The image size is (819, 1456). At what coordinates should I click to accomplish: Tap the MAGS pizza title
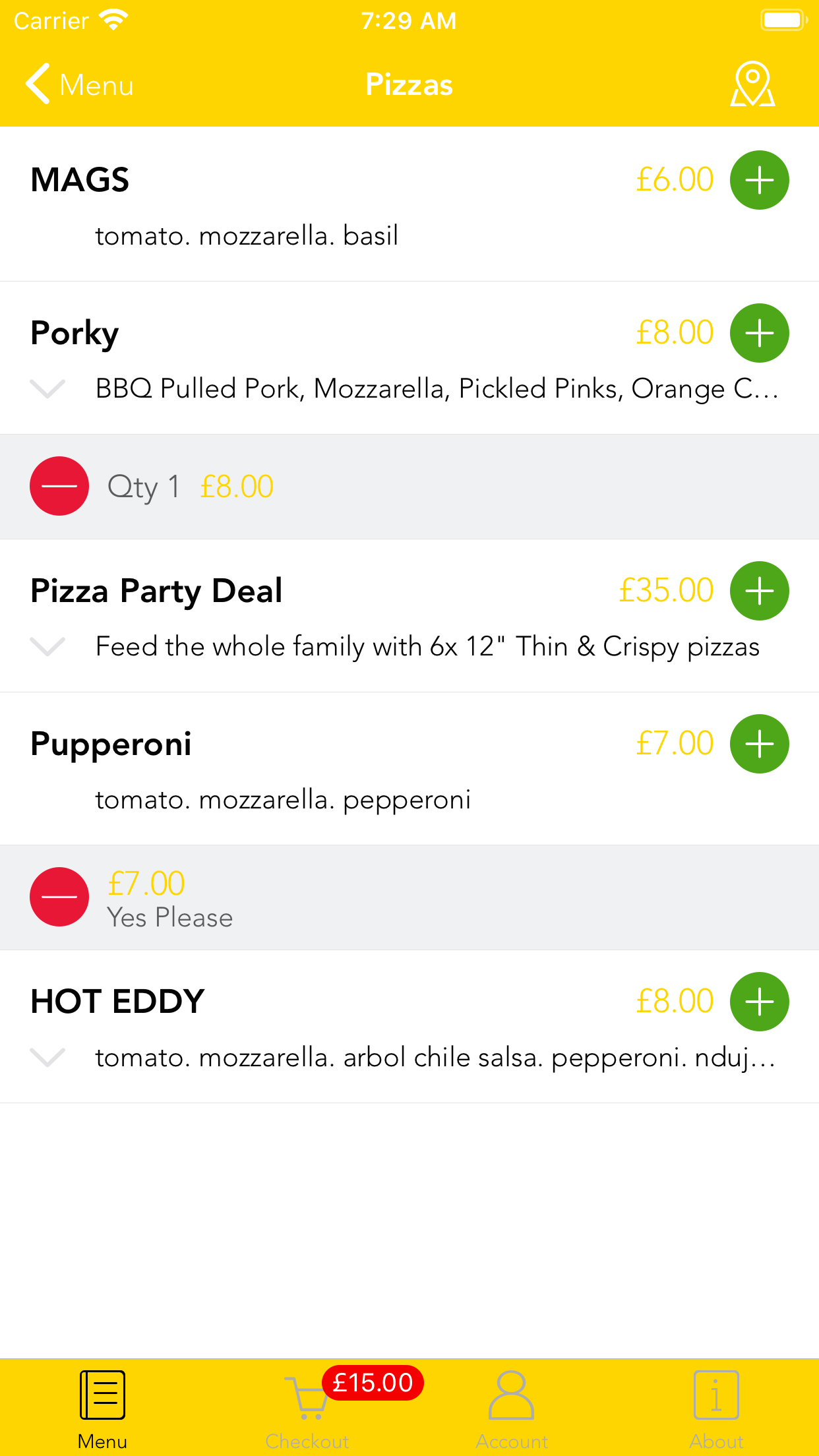point(80,180)
